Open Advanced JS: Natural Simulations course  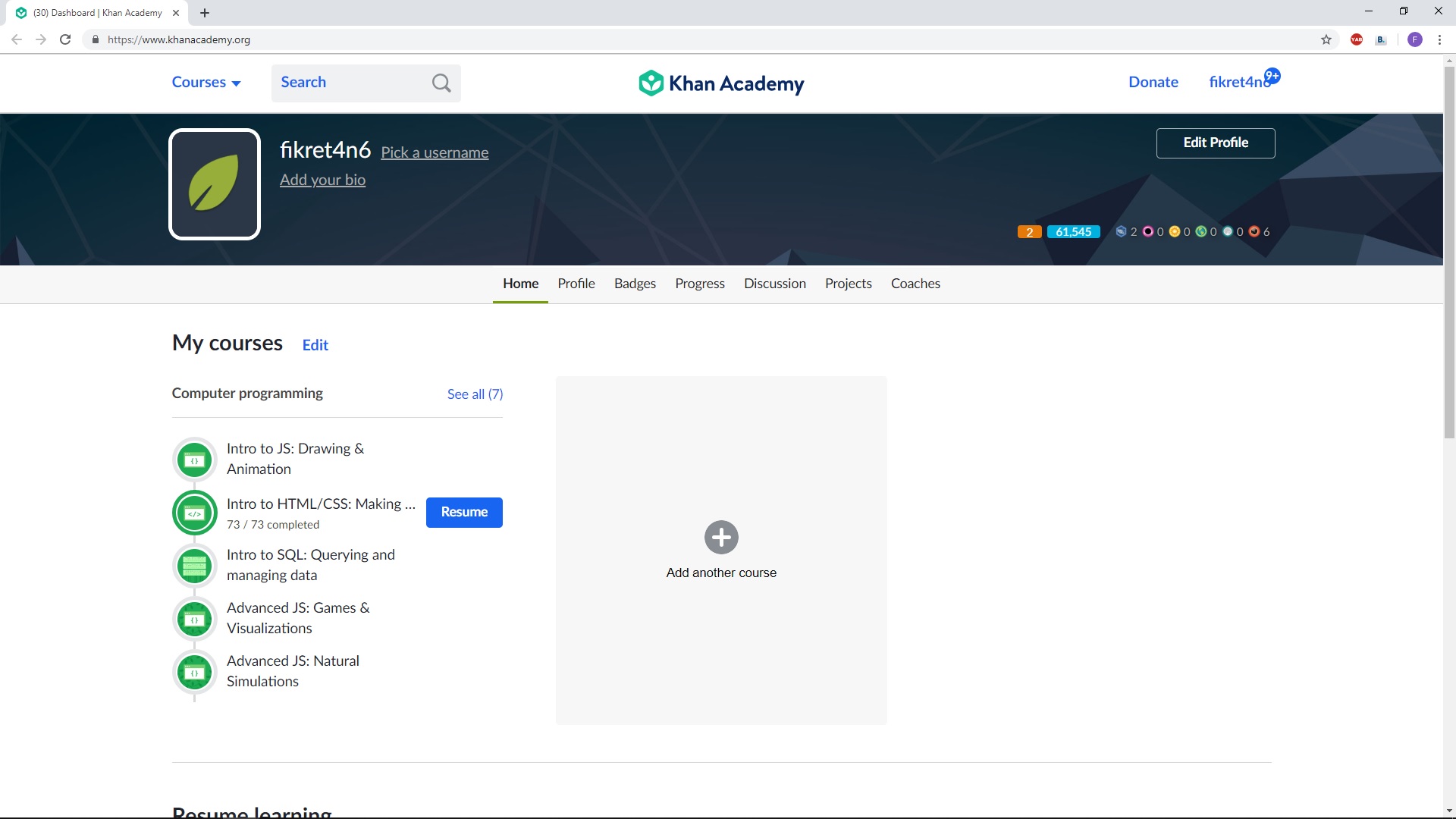293,671
